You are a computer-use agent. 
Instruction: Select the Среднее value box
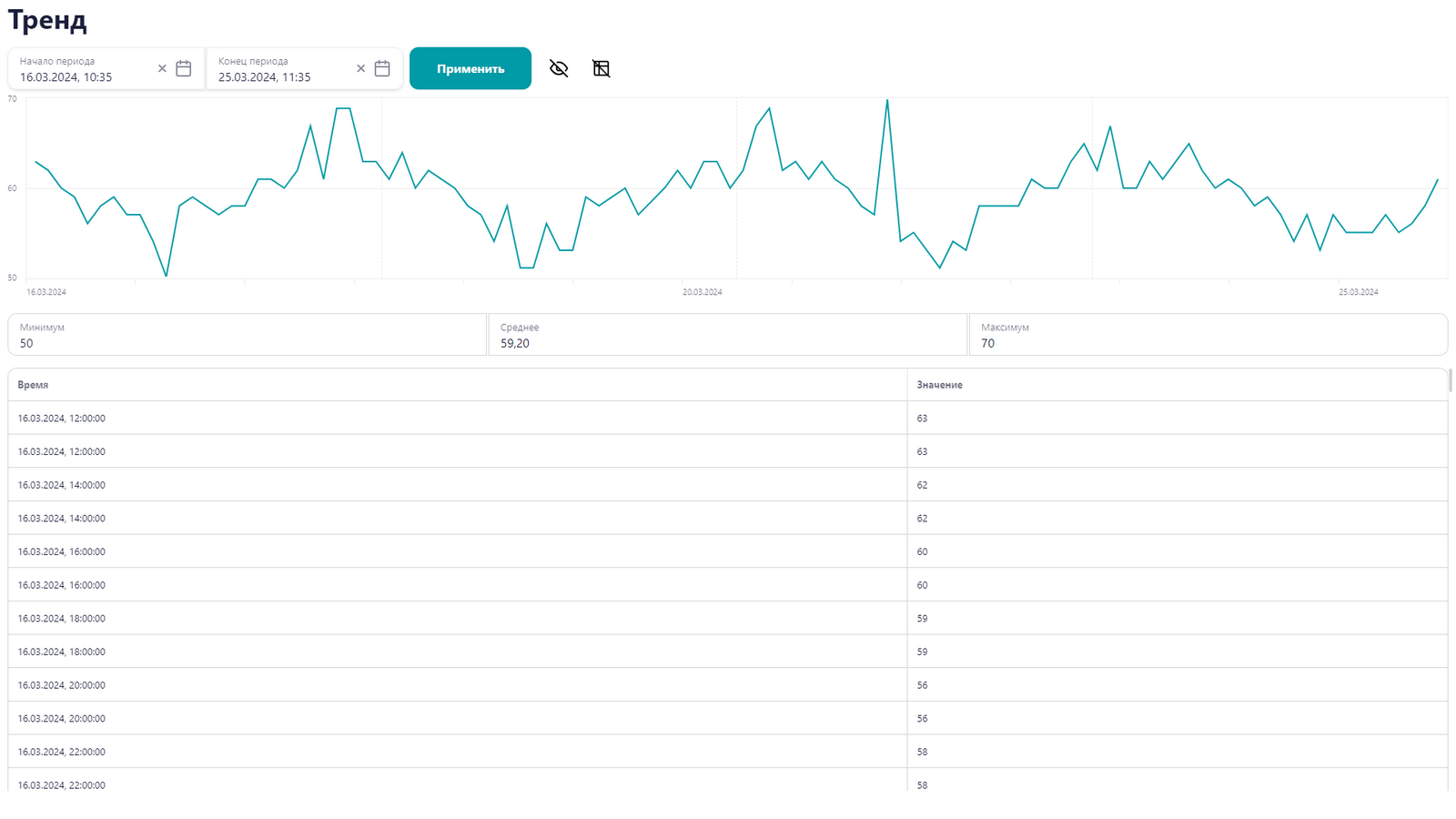[727, 335]
